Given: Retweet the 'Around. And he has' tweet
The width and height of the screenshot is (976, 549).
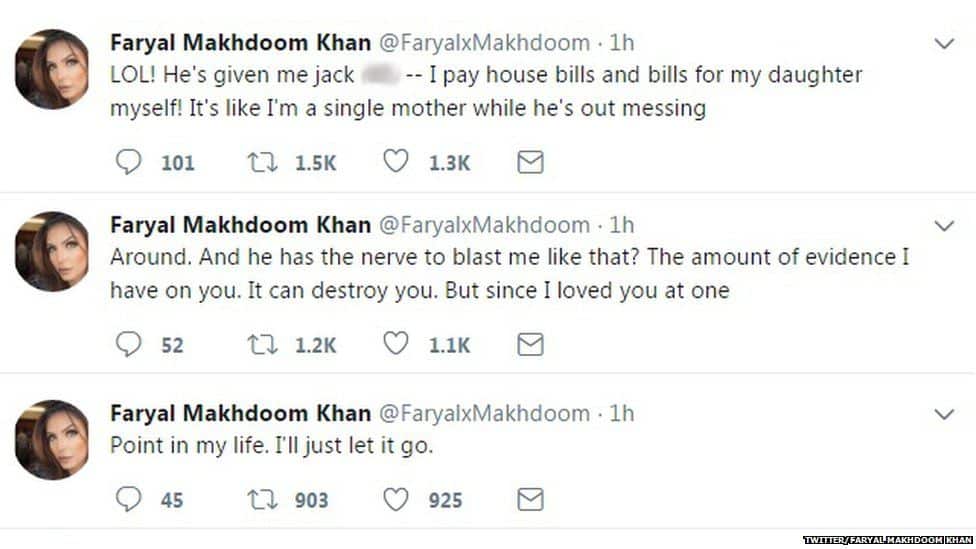Looking at the screenshot, I should (x=263, y=344).
